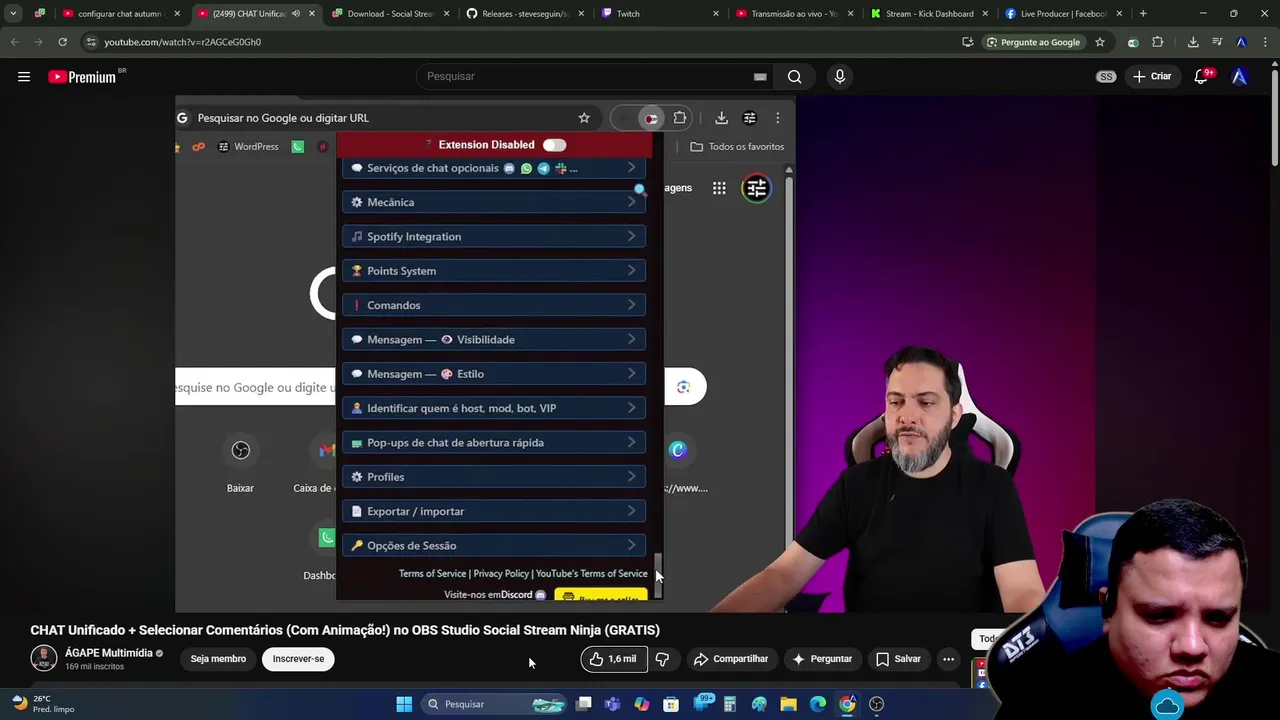Click the Compartilhar share button
The width and height of the screenshot is (1280, 720).
[731, 659]
